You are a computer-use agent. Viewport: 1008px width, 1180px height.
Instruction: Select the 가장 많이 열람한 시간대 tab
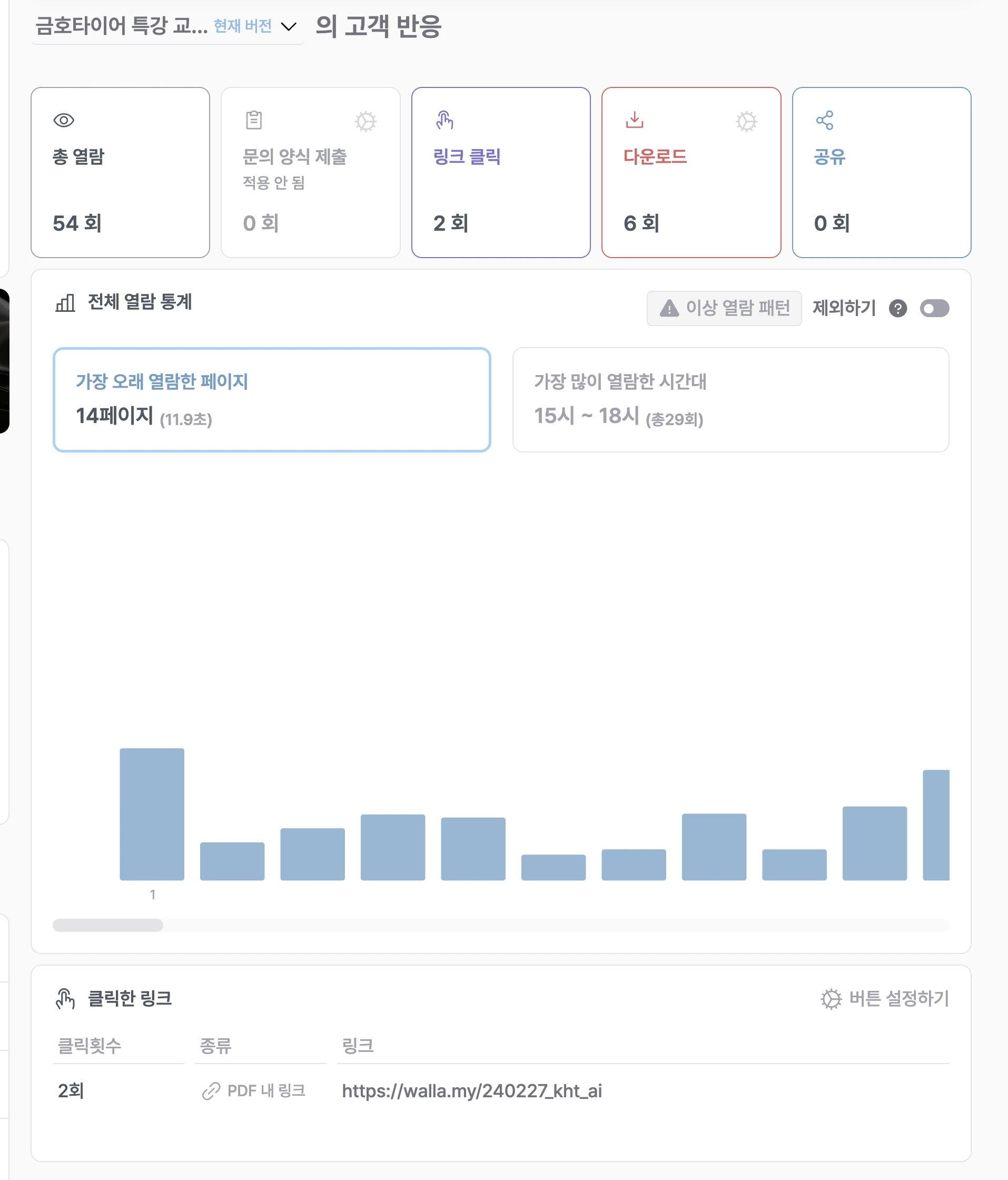pos(730,399)
